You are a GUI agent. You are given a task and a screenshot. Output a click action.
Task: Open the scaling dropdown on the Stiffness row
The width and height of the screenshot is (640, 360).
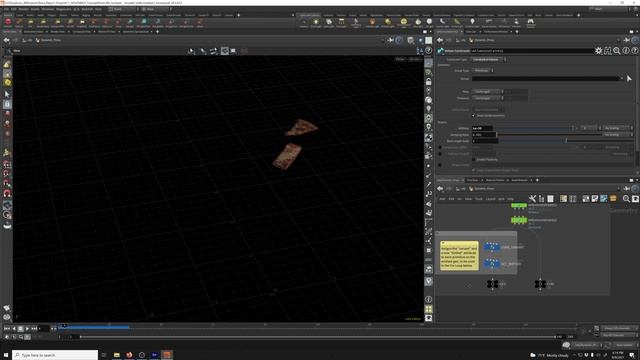click(x=618, y=128)
